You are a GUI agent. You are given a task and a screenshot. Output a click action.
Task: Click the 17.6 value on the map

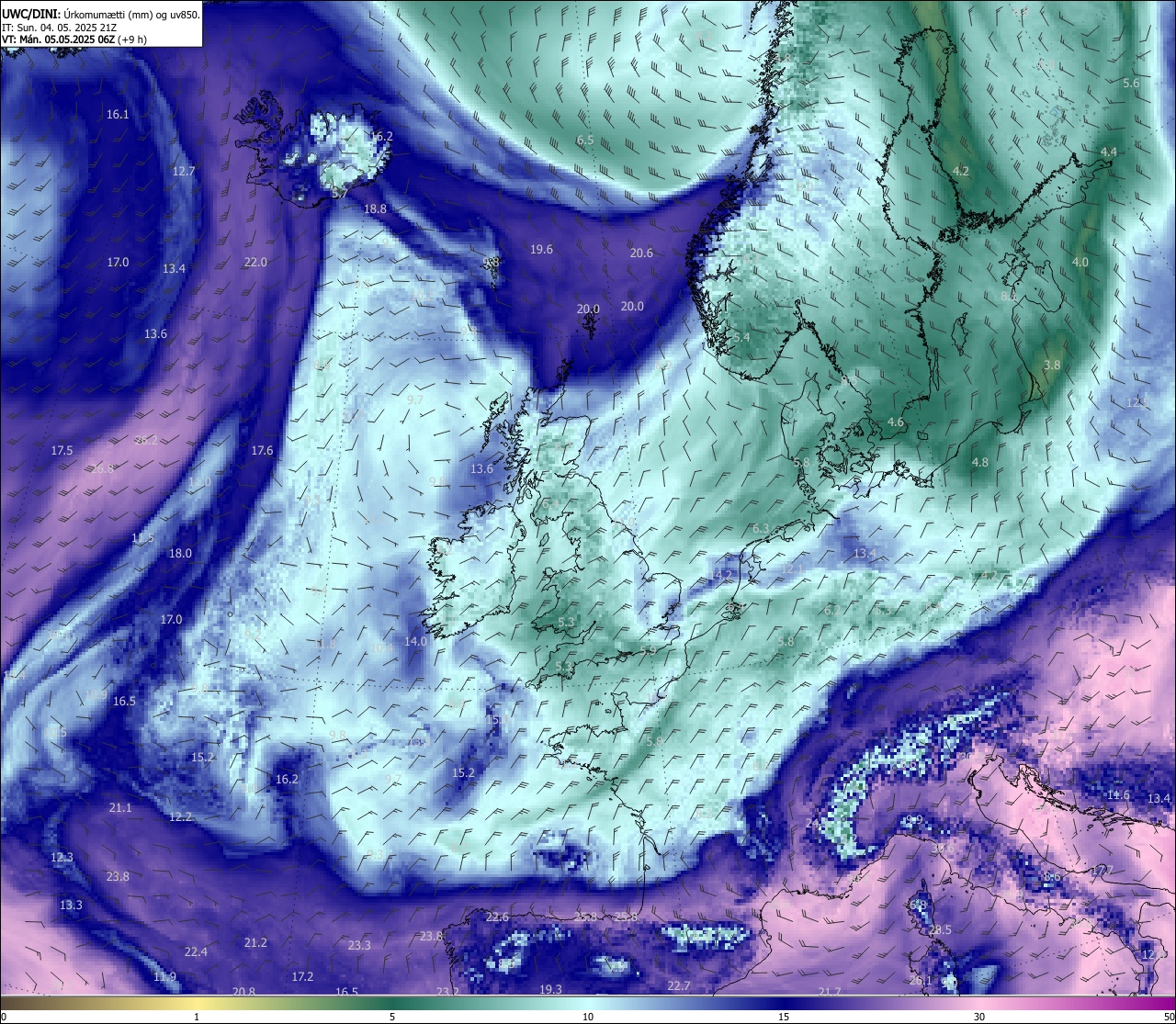coord(262,451)
